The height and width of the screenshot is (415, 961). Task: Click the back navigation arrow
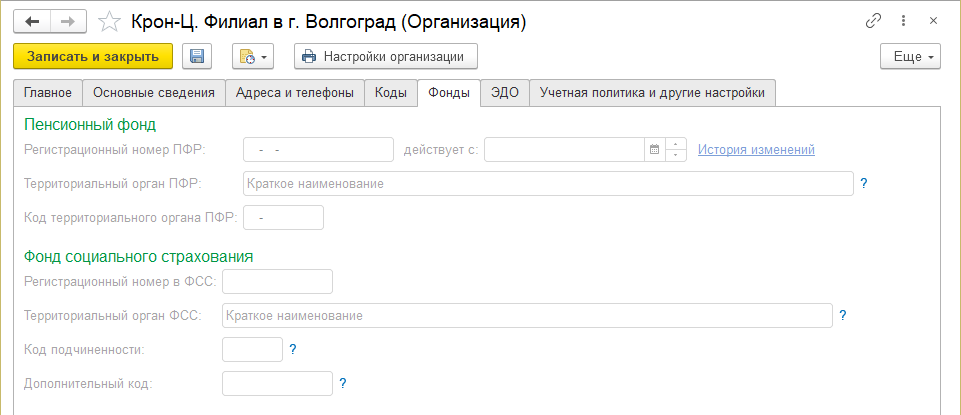33,21
